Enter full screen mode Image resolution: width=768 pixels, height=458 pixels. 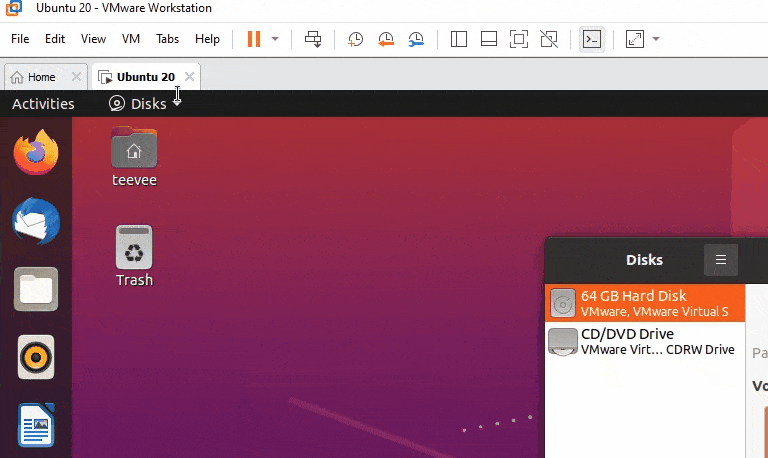518,39
